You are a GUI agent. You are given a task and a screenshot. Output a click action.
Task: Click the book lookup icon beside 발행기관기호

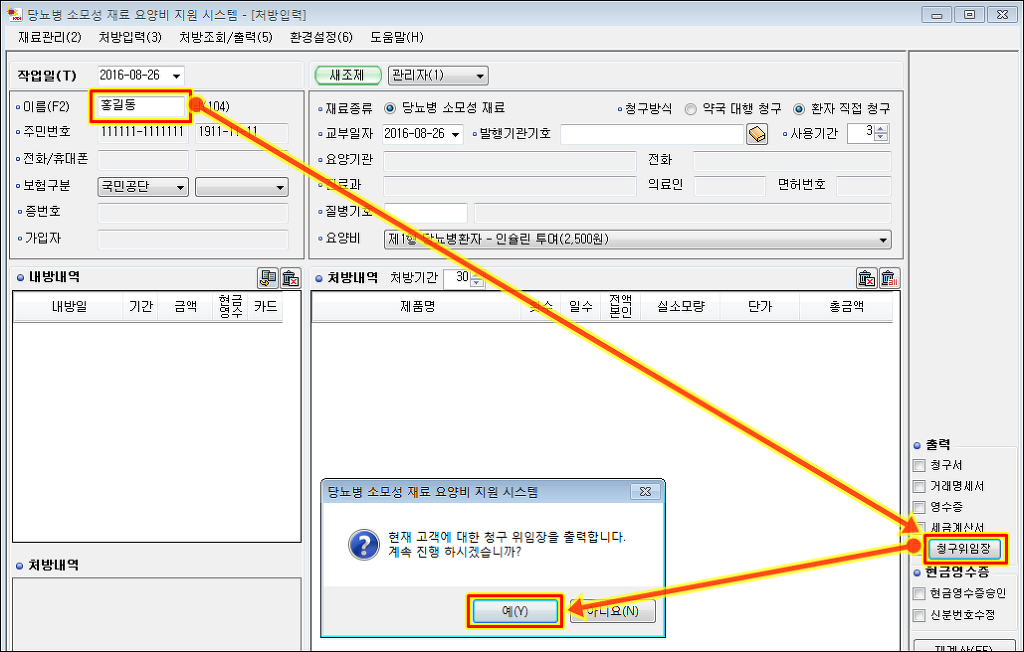(756, 134)
